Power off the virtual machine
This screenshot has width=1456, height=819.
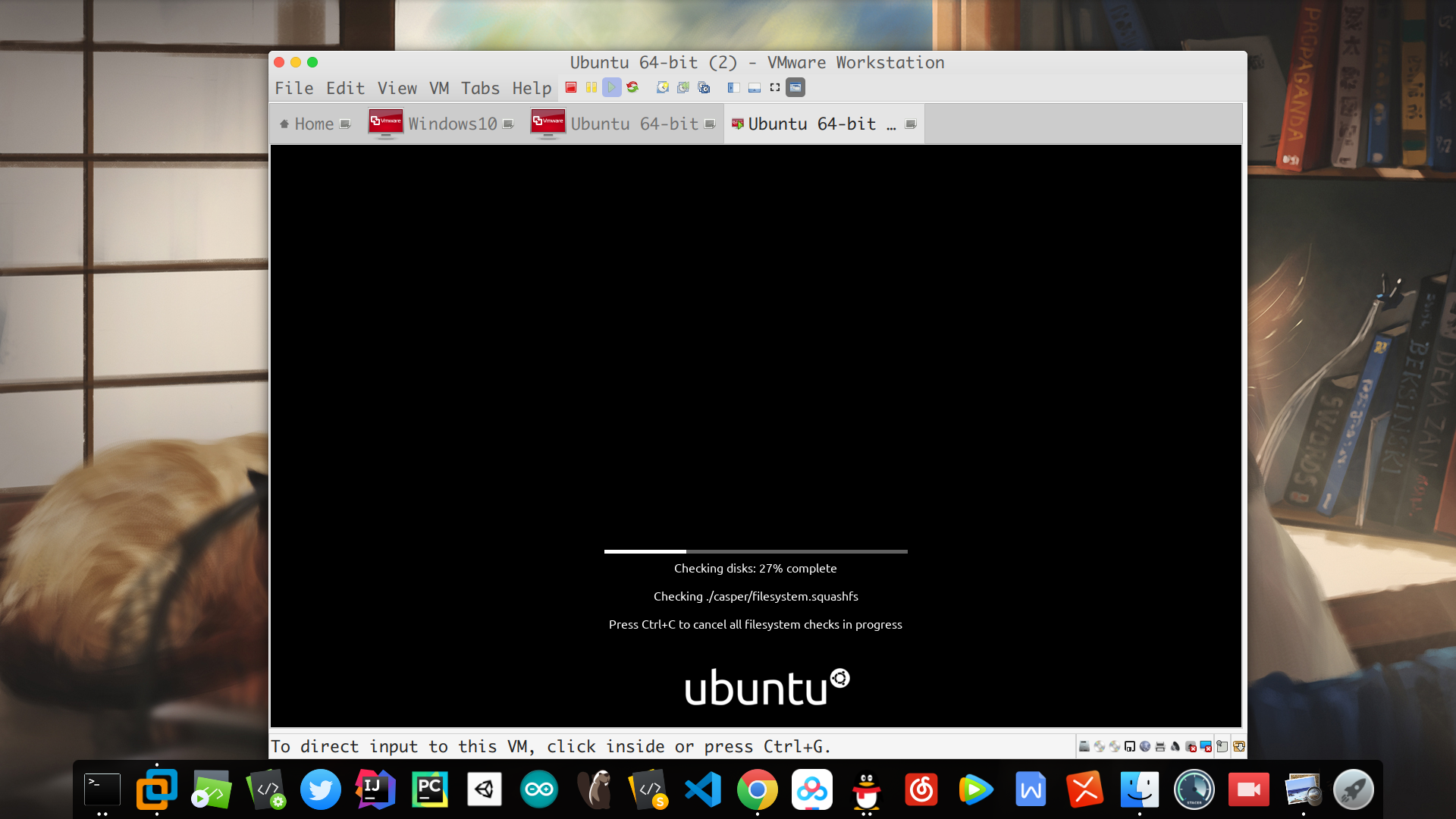tap(571, 87)
